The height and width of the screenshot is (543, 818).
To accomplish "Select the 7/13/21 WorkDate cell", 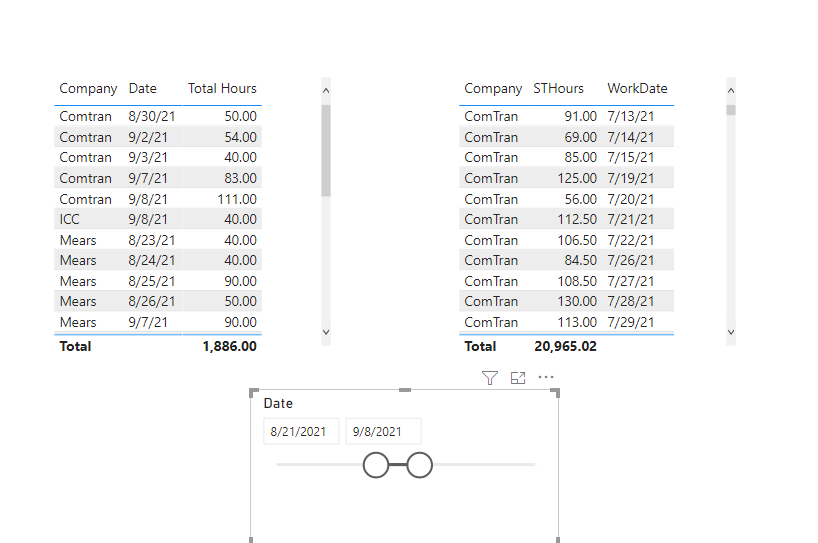I will [631, 116].
